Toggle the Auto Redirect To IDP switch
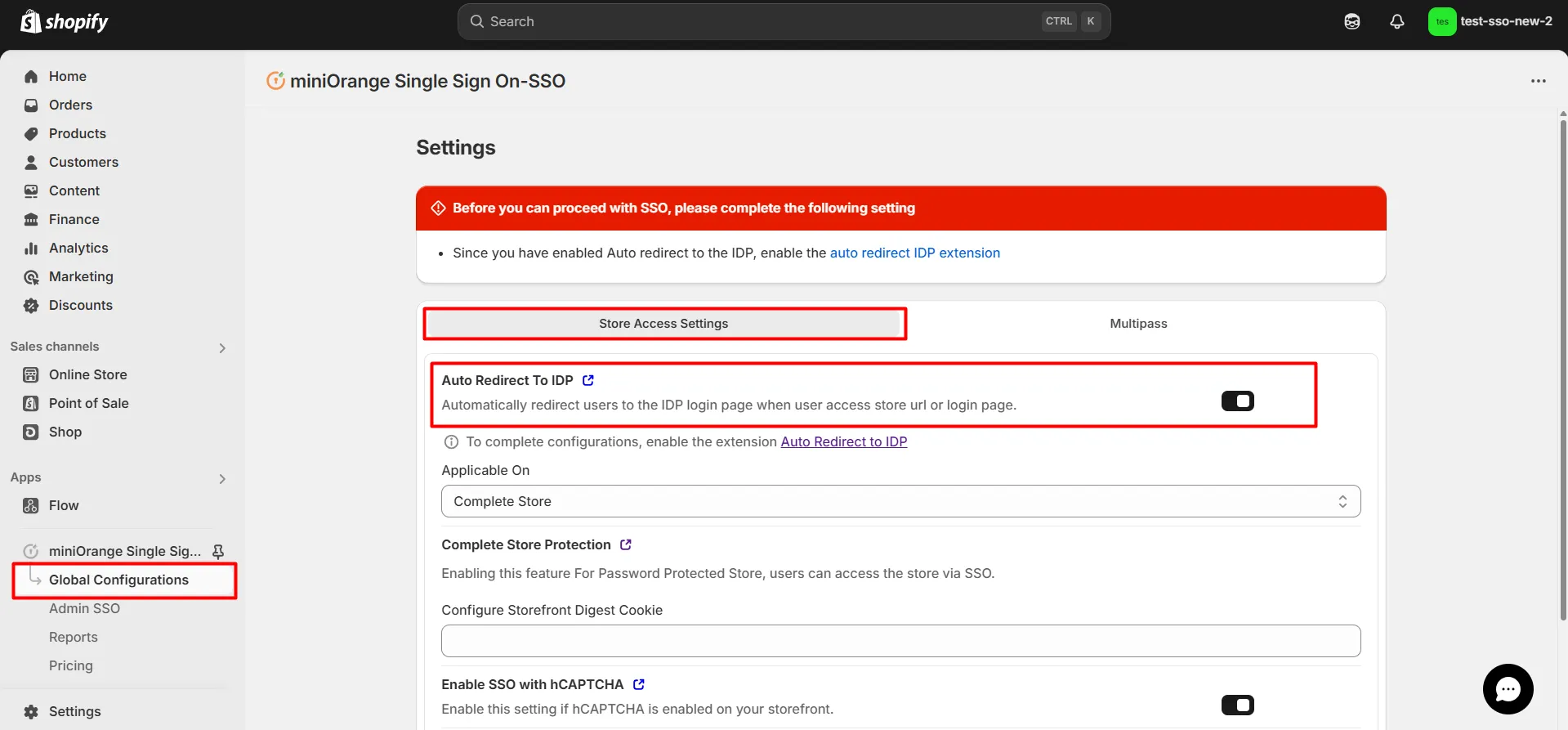This screenshot has width=1568, height=730. [1237, 401]
